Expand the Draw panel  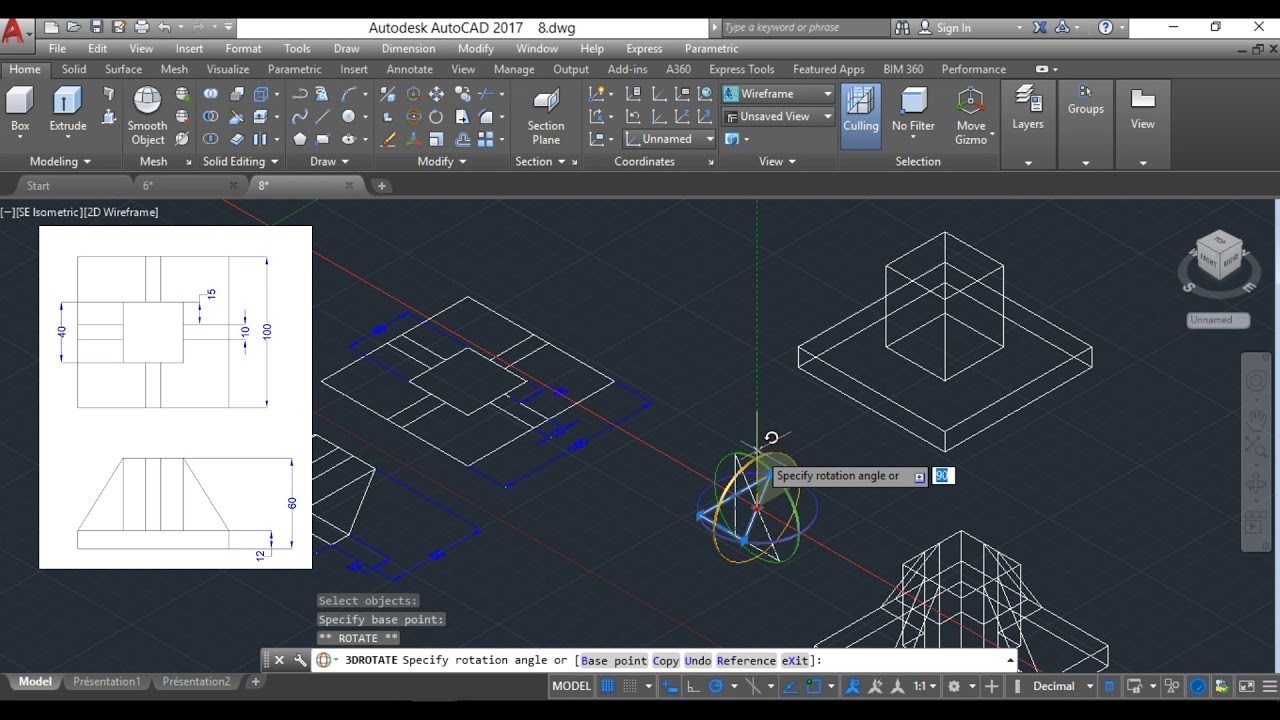329,161
